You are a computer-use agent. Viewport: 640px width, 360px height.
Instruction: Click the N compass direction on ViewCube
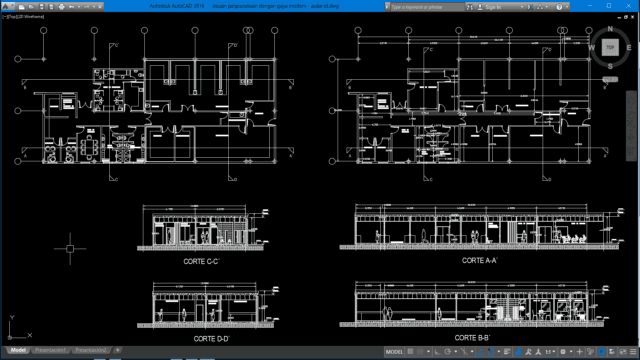(x=610, y=29)
